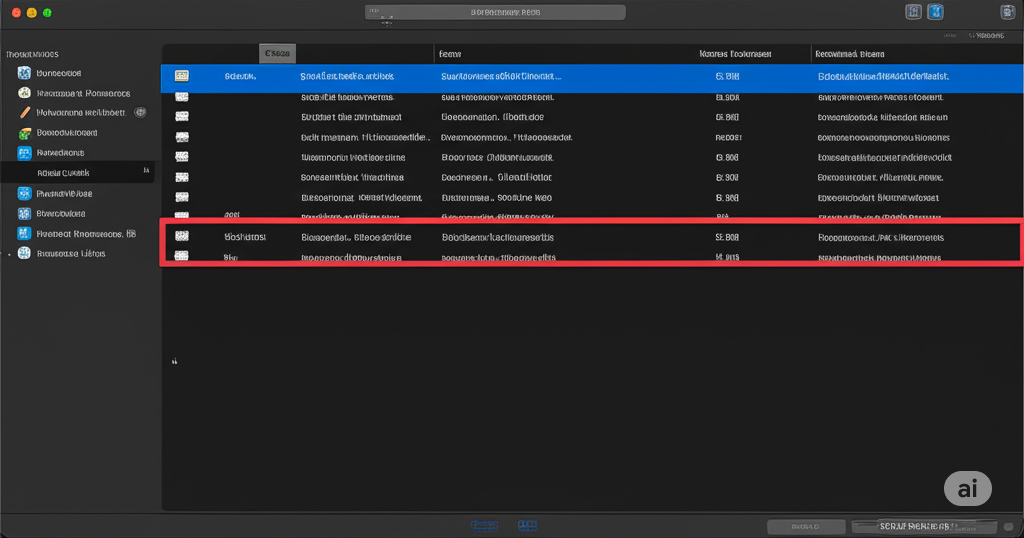Image resolution: width=1024 pixels, height=538 pixels.
Task: Click the bright-labeled button at bottom right
Action: tap(924, 526)
